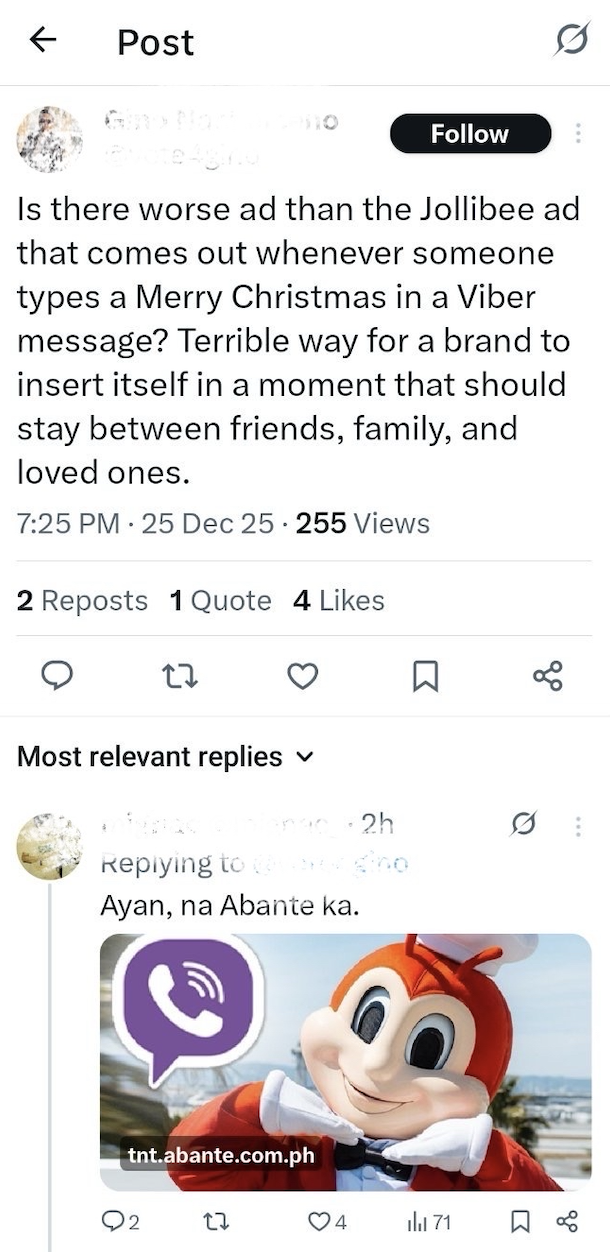Open the tnt.abante.com.ph link card
The image size is (610, 1252).
coord(345,1062)
